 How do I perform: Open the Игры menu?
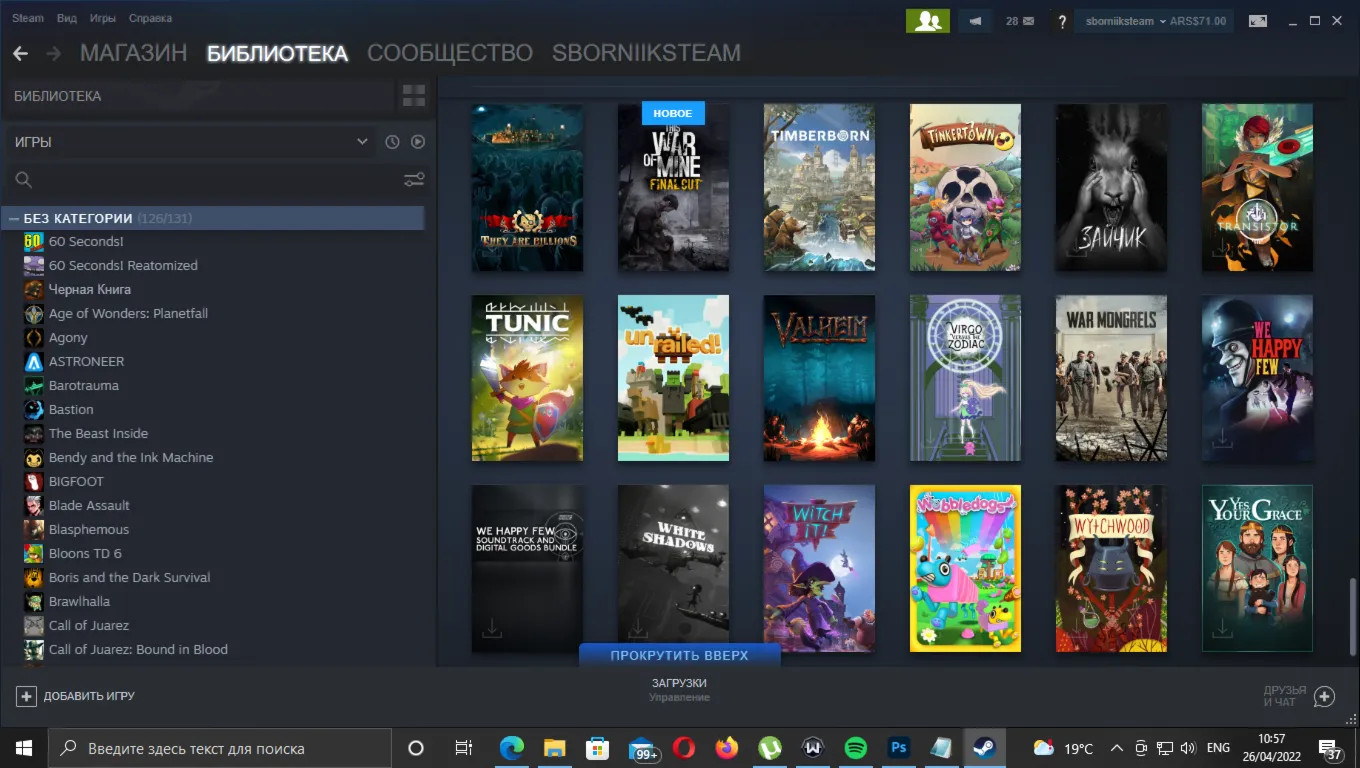102,18
